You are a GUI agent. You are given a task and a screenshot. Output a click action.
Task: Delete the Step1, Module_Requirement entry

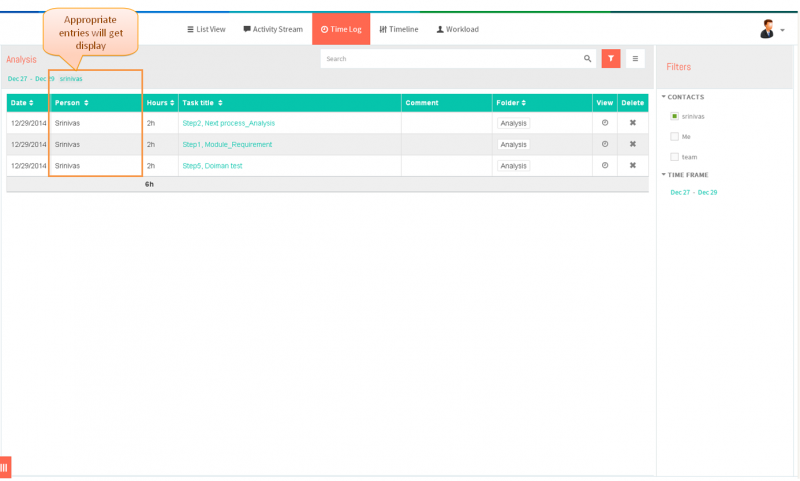pyautogui.click(x=633, y=144)
